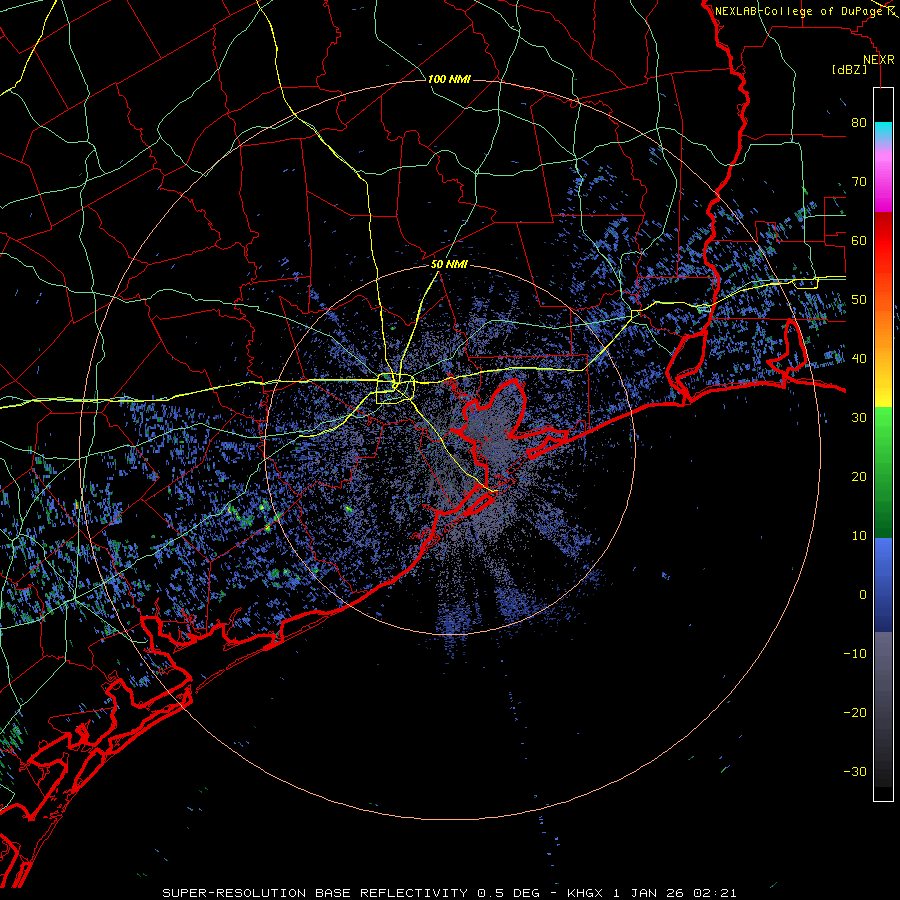
Task: Click the "40" dBZ scale value
Action: (859, 359)
